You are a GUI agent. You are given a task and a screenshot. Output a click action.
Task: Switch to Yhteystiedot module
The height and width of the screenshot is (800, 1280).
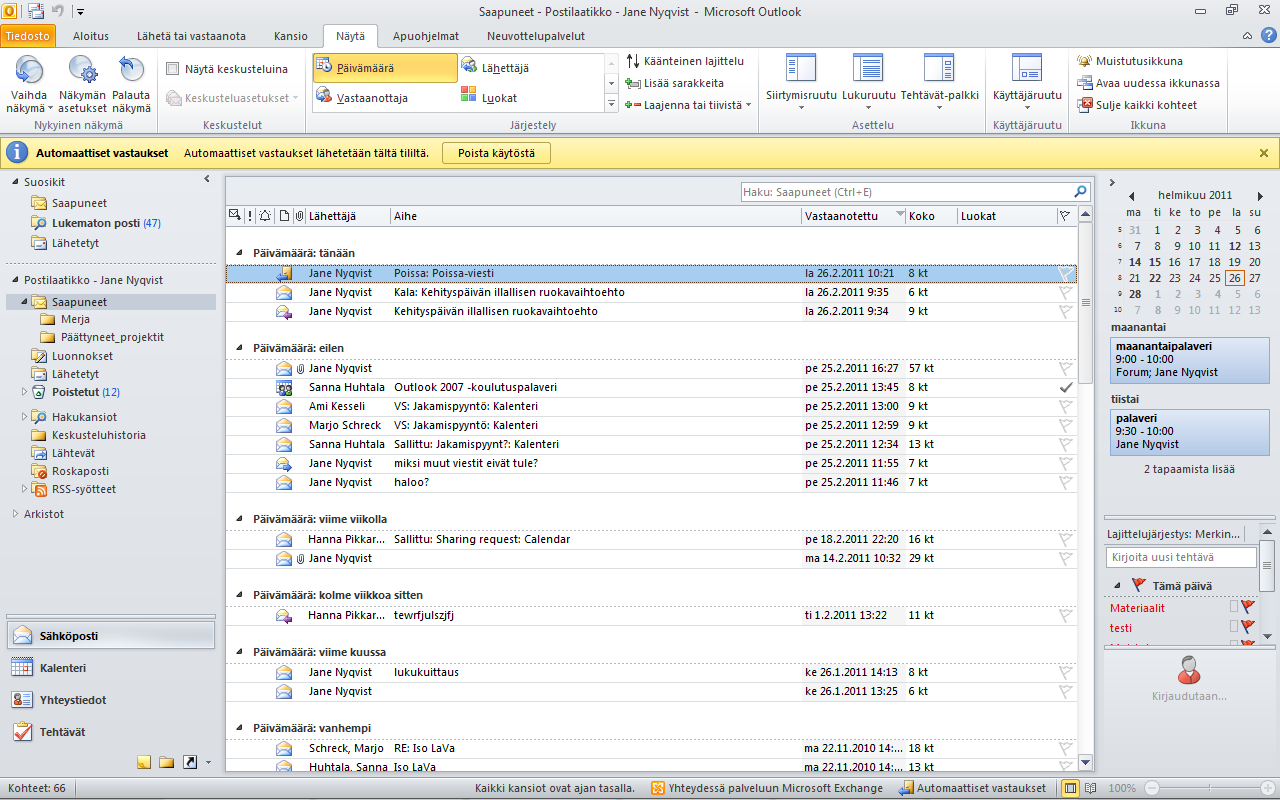(110, 700)
